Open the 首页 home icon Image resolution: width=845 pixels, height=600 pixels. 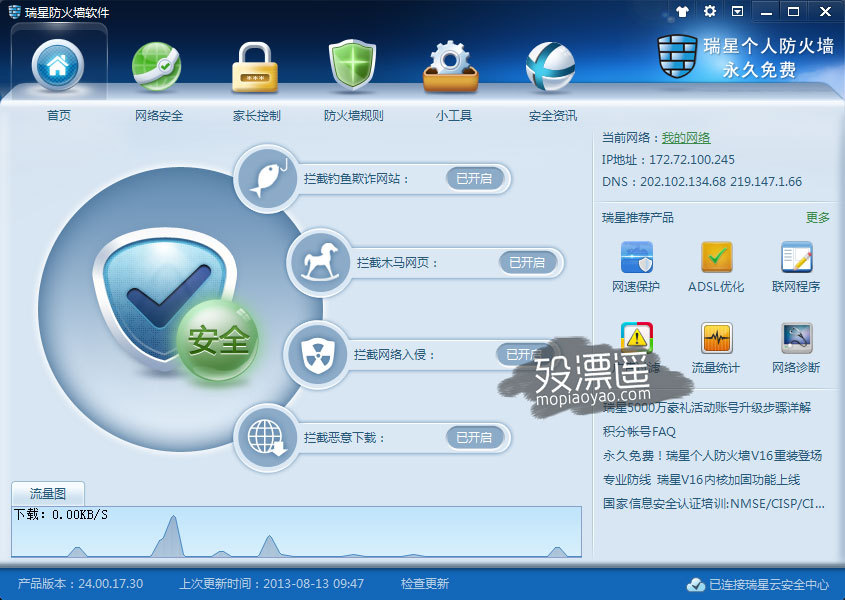click(x=58, y=65)
